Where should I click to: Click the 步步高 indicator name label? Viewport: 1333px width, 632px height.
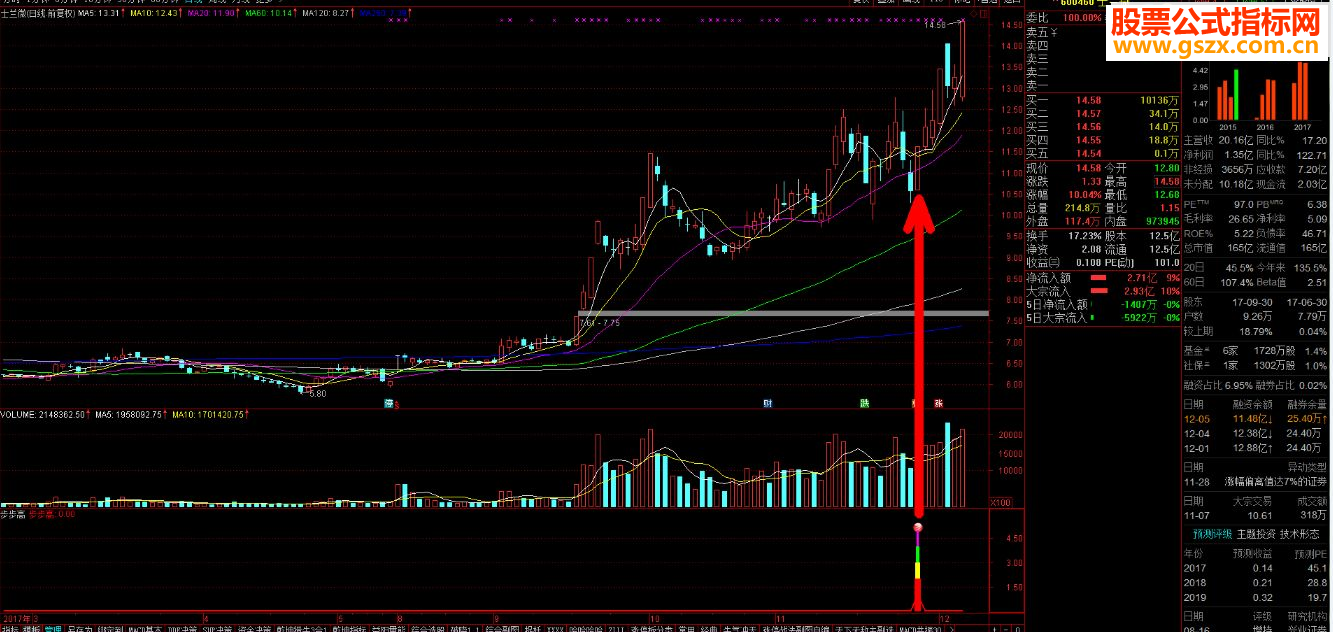point(12,515)
